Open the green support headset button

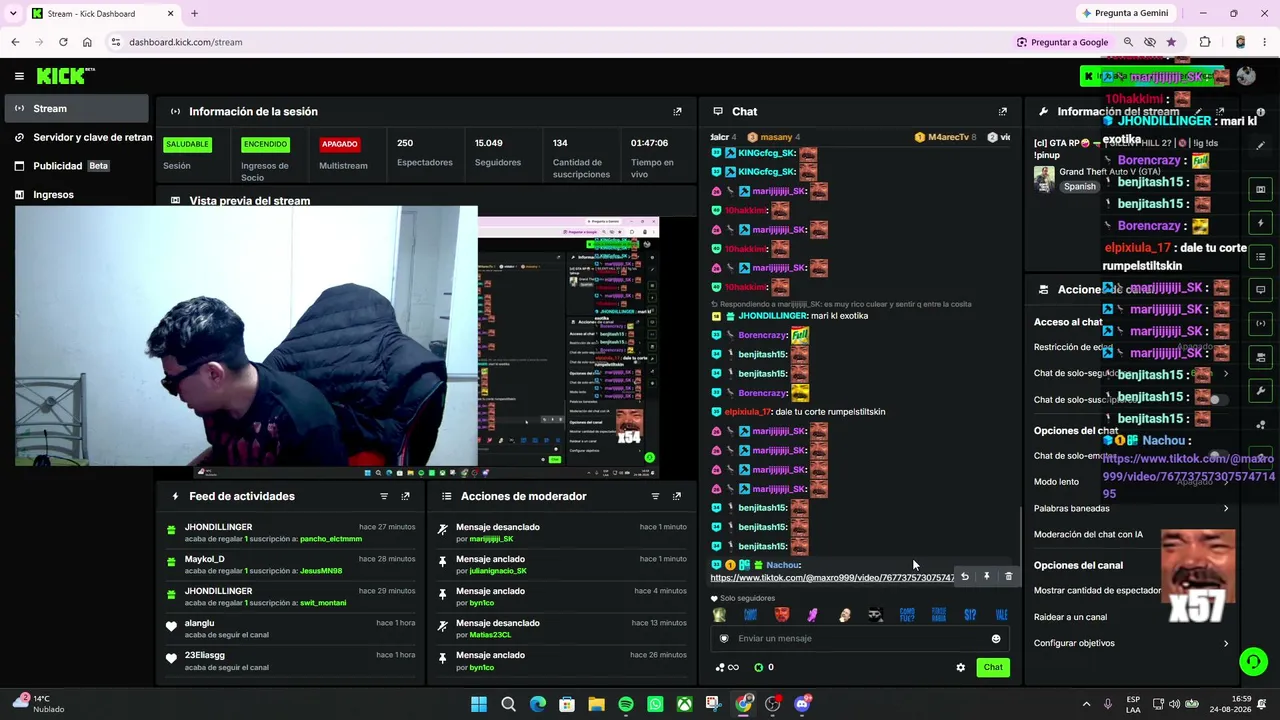(x=1253, y=661)
